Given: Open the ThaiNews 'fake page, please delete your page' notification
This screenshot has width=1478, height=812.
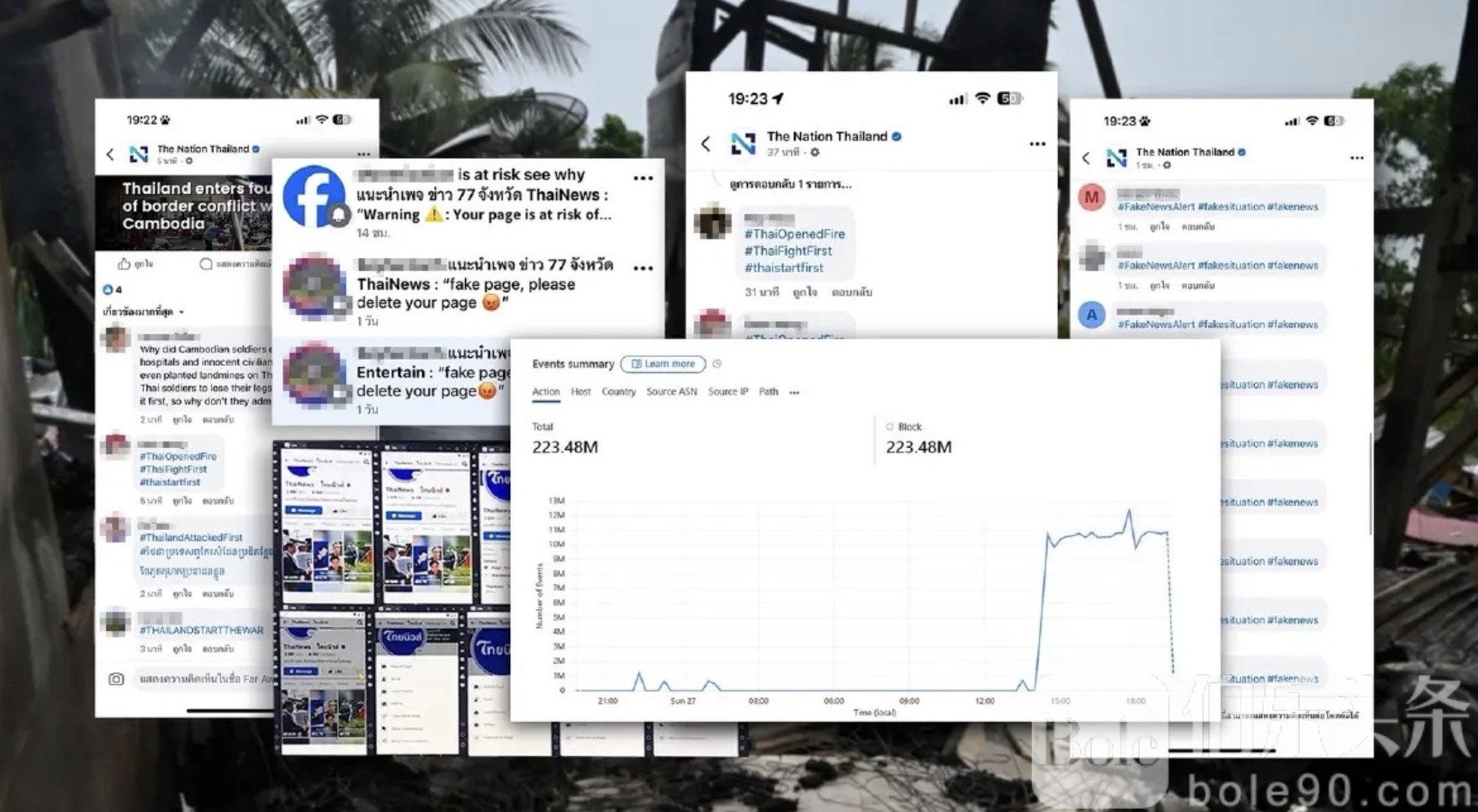Looking at the screenshot, I should tap(468, 292).
